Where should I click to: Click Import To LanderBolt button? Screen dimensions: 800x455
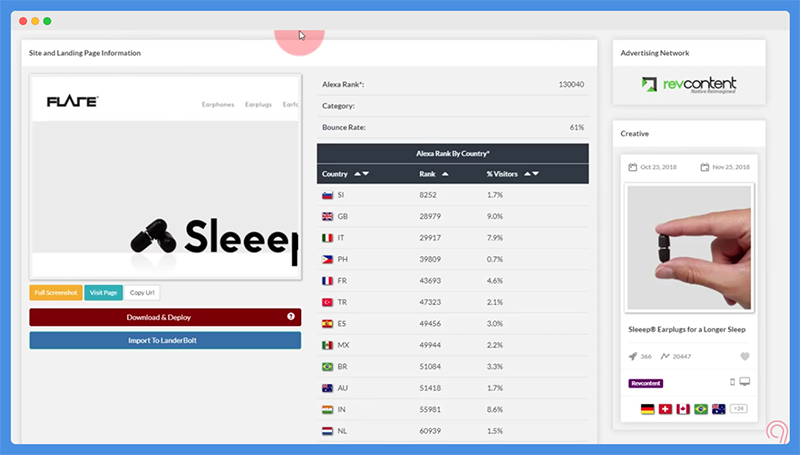(x=165, y=340)
